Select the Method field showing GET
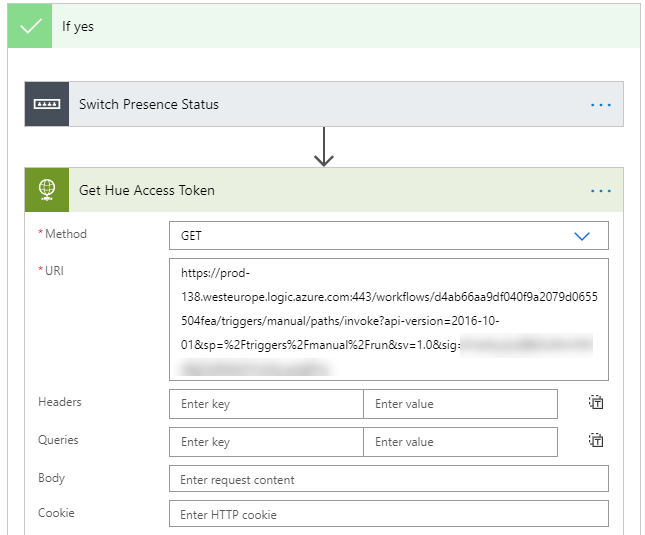The image size is (645, 535). point(370,236)
